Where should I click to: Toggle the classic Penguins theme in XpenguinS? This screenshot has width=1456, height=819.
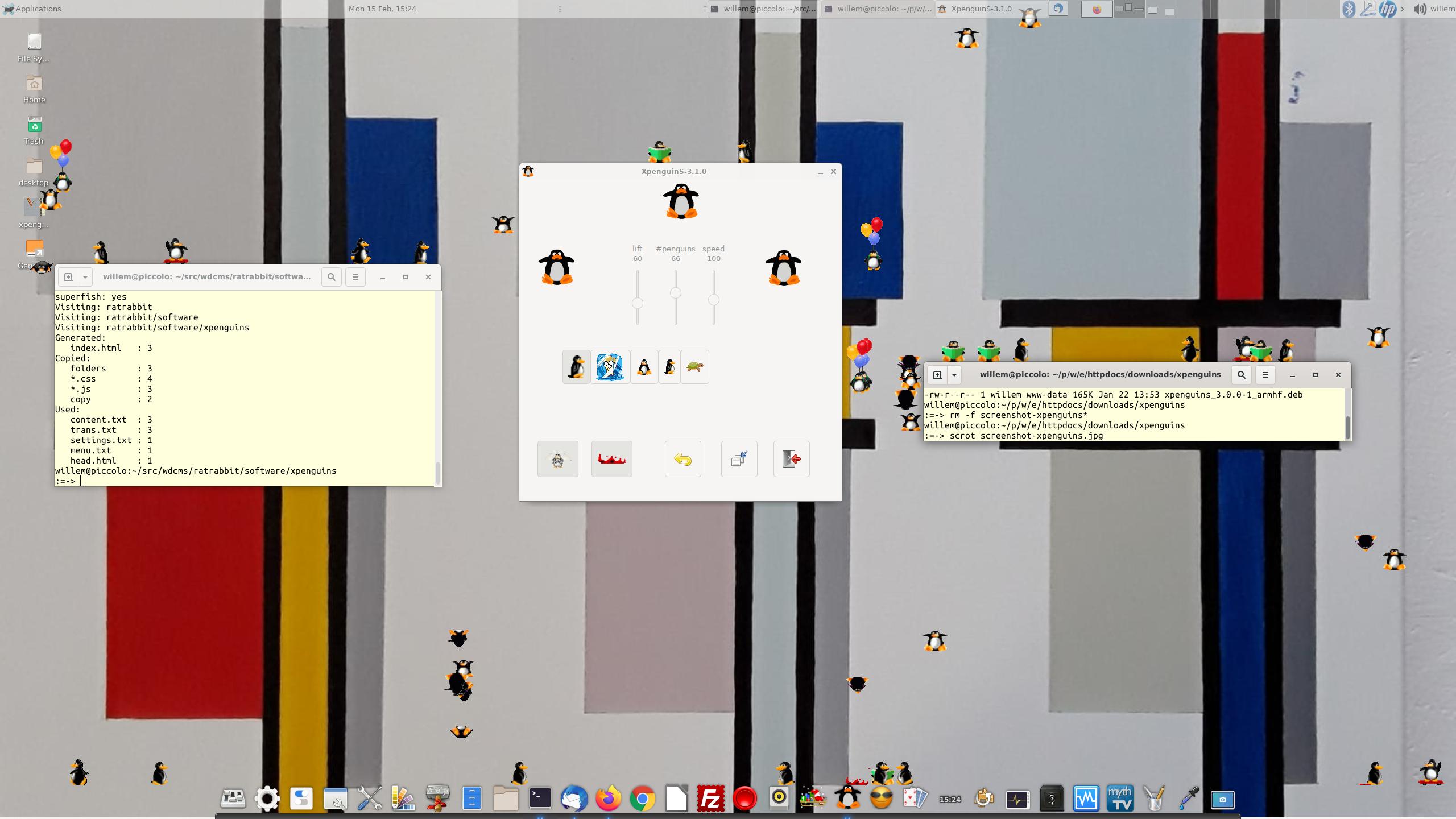(x=576, y=367)
